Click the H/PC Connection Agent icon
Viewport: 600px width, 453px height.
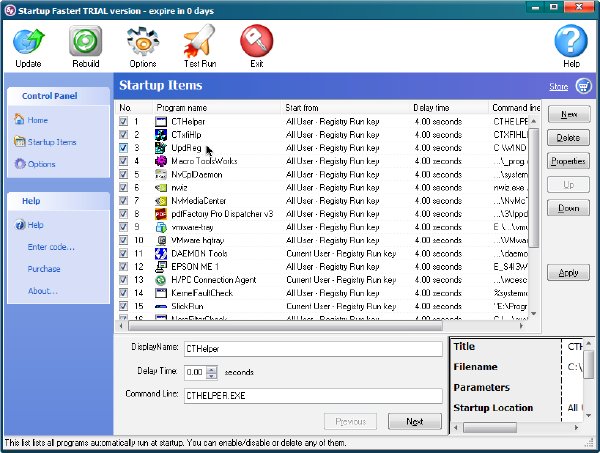(x=161, y=280)
